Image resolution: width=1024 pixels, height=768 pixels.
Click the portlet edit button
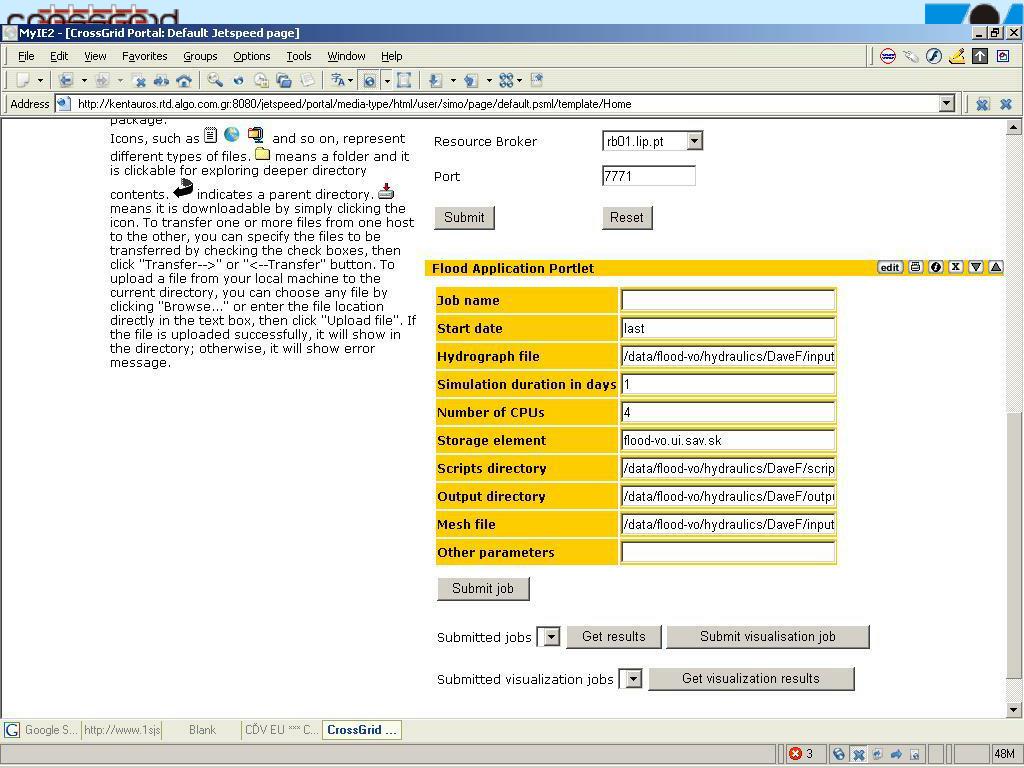889,266
